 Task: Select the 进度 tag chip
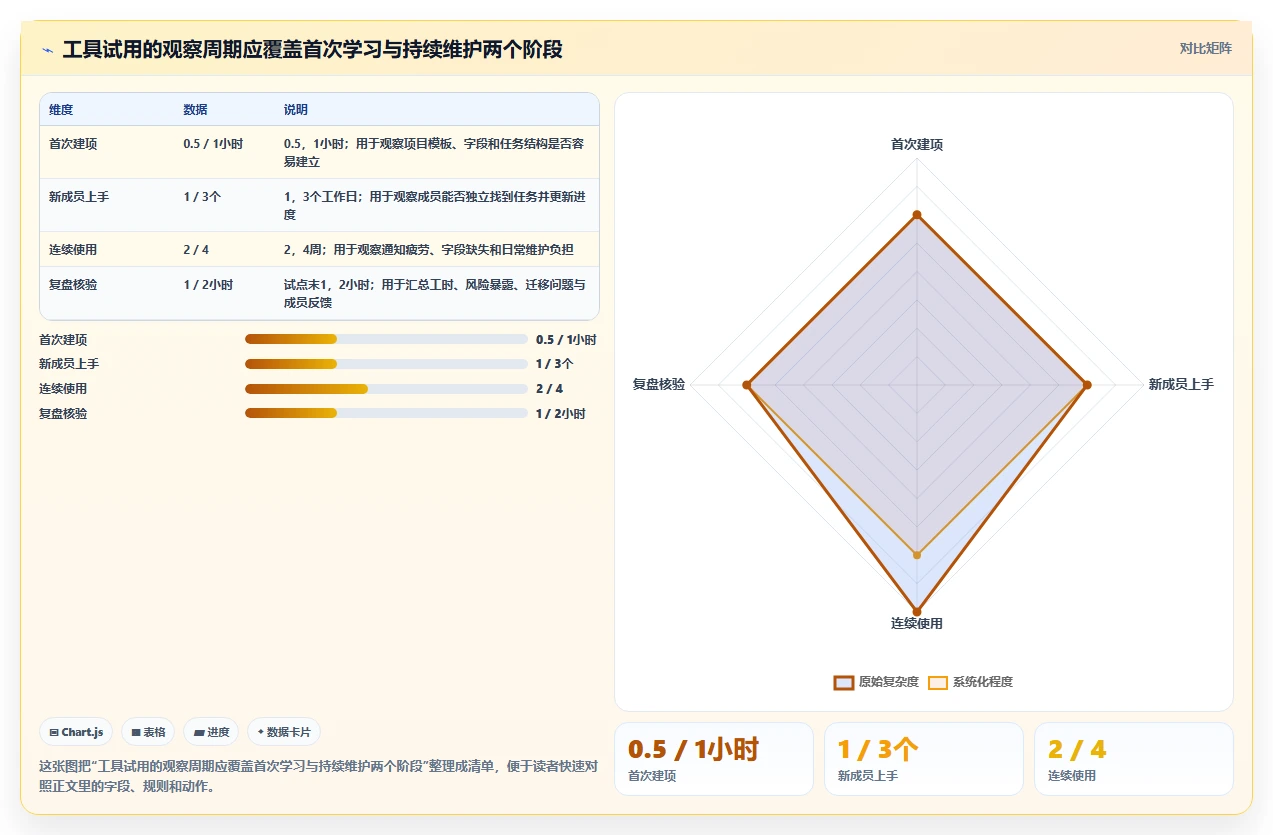(x=211, y=732)
